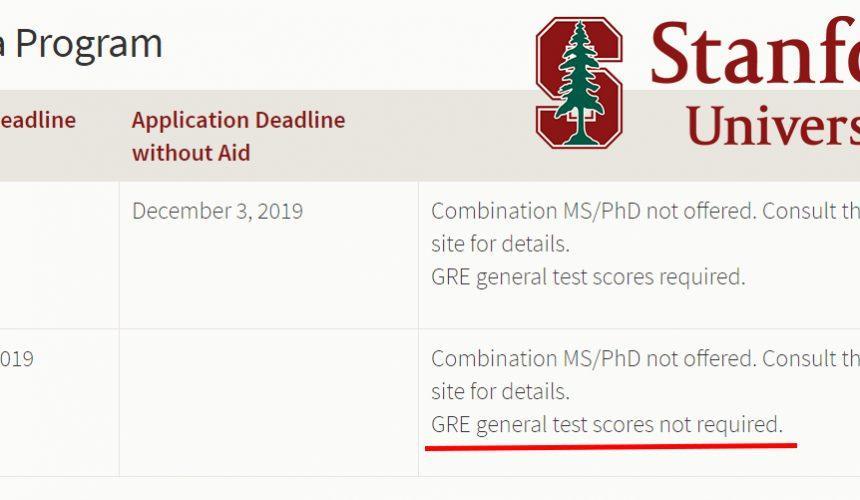
Task: Click the partial 019 date in second row
Action: pos(17,359)
